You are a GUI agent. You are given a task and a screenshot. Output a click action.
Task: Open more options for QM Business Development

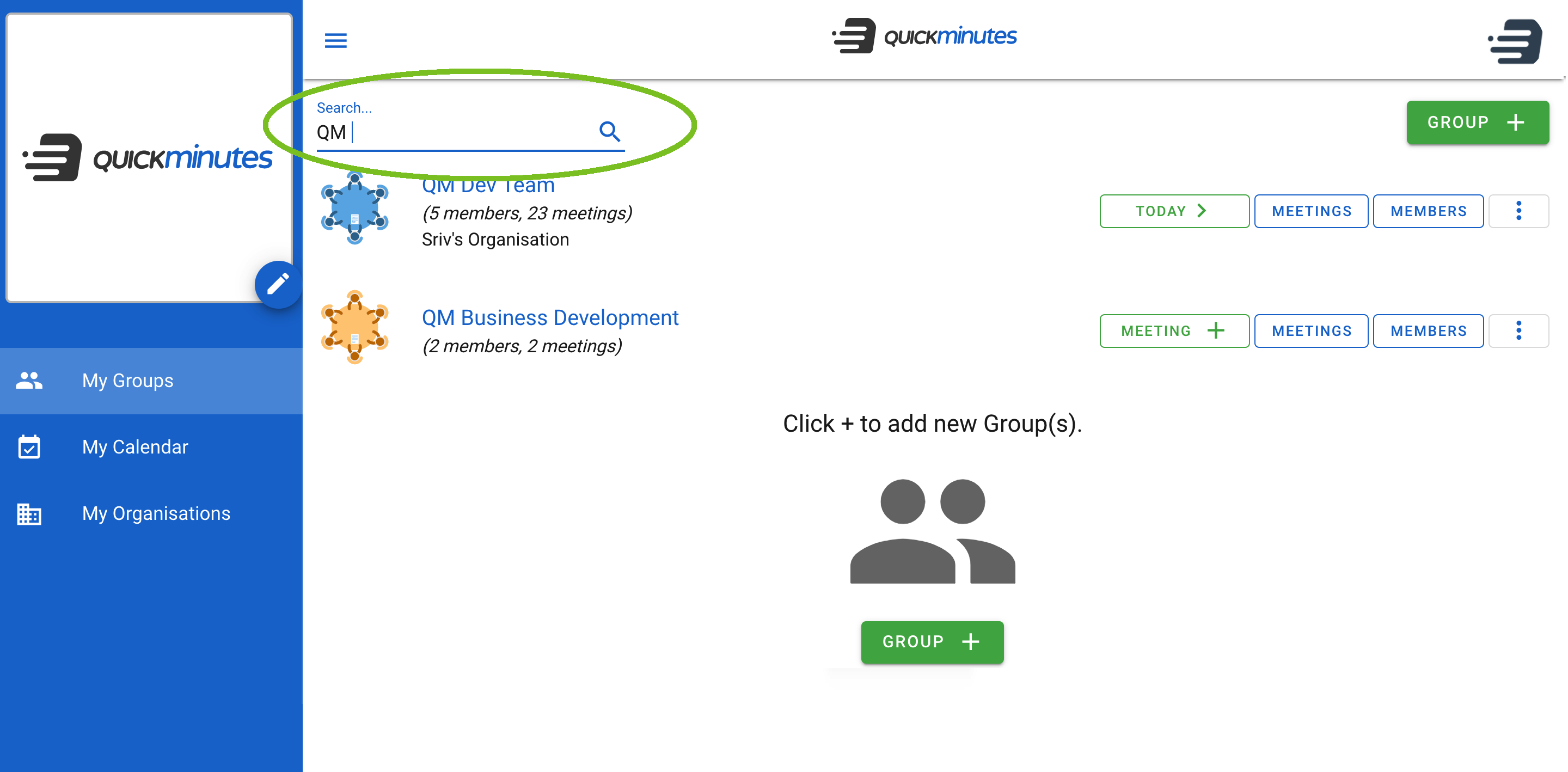click(x=1518, y=330)
